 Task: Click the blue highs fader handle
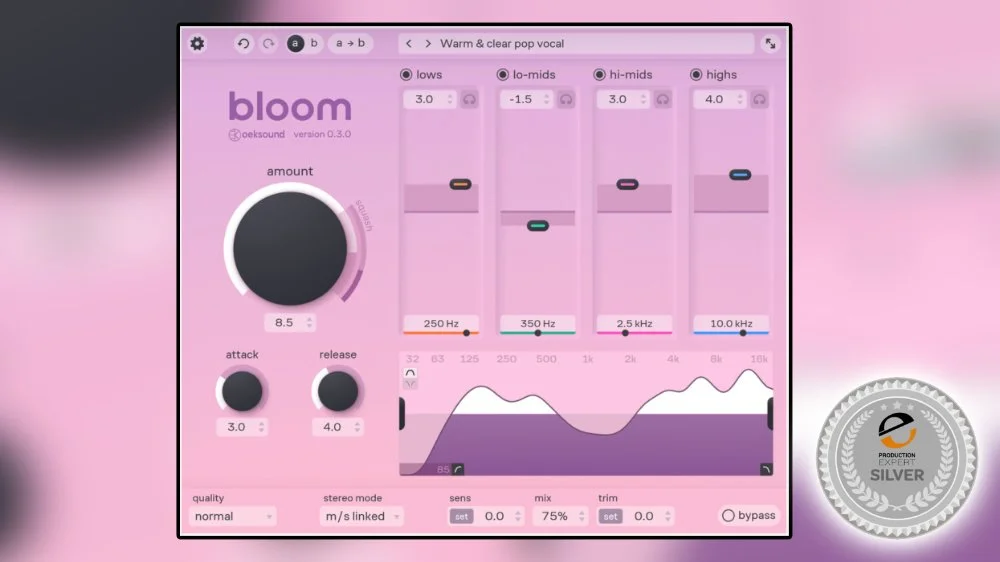click(740, 175)
